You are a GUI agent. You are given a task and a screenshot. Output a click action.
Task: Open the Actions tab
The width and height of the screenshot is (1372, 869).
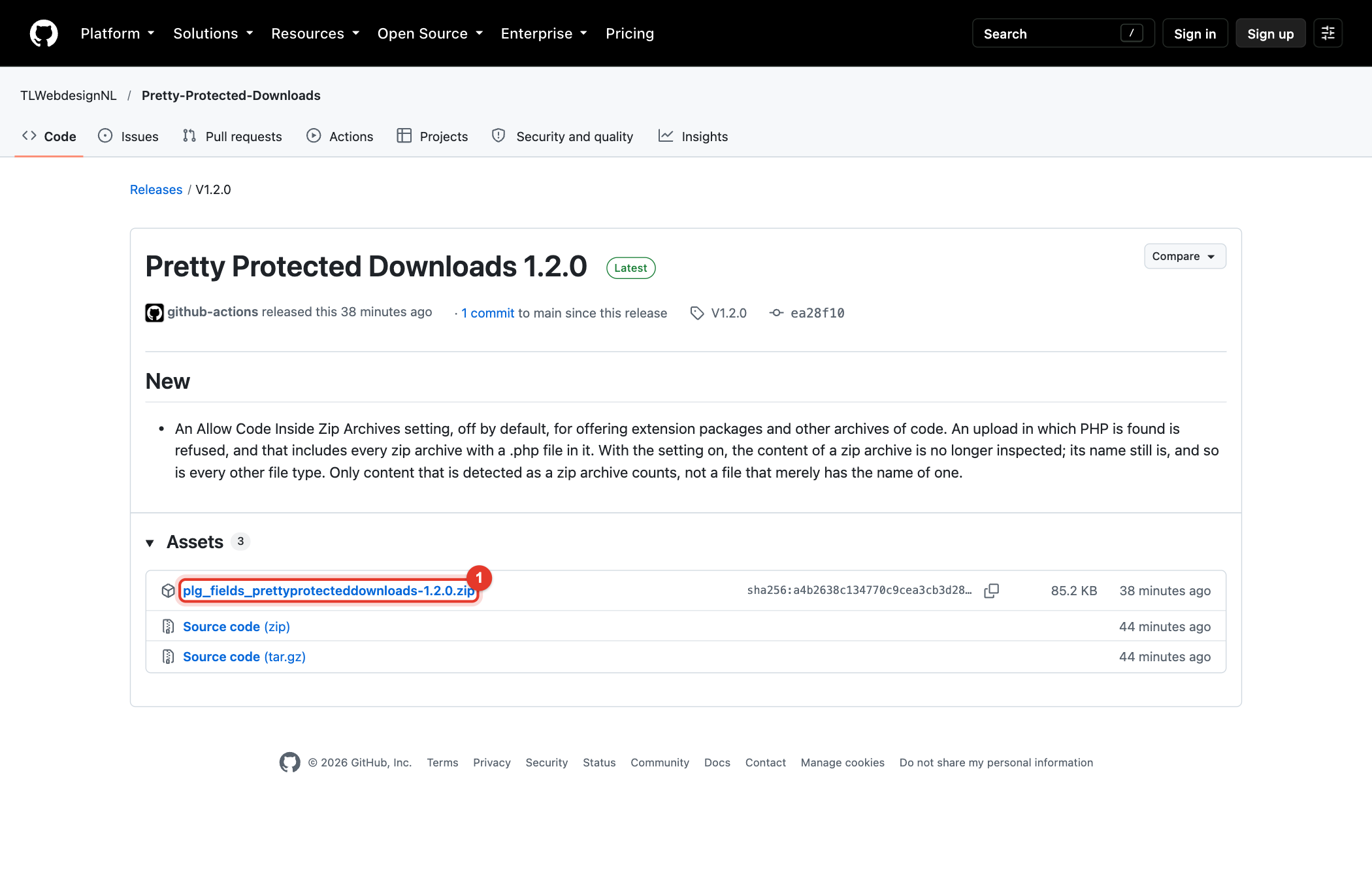[340, 137]
